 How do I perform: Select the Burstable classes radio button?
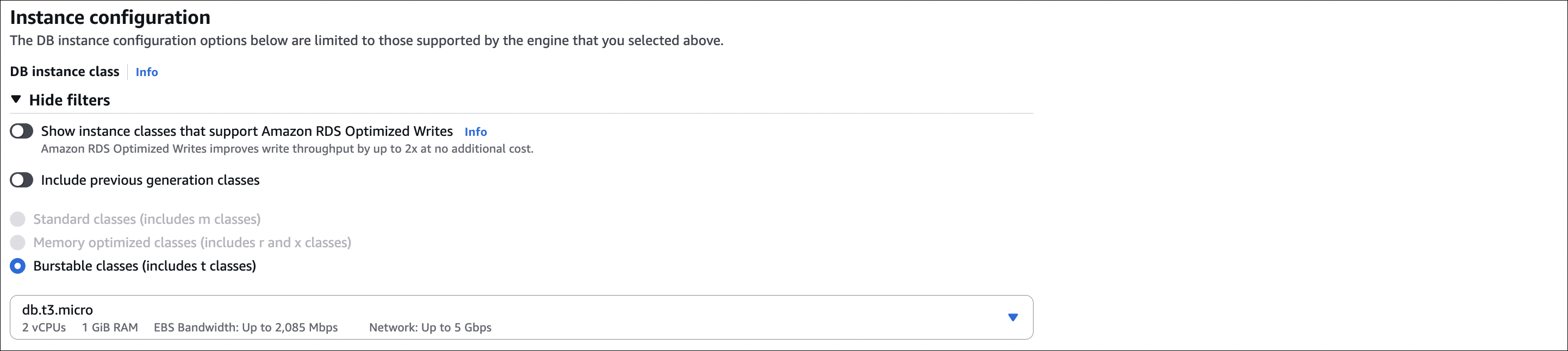(x=17, y=266)
